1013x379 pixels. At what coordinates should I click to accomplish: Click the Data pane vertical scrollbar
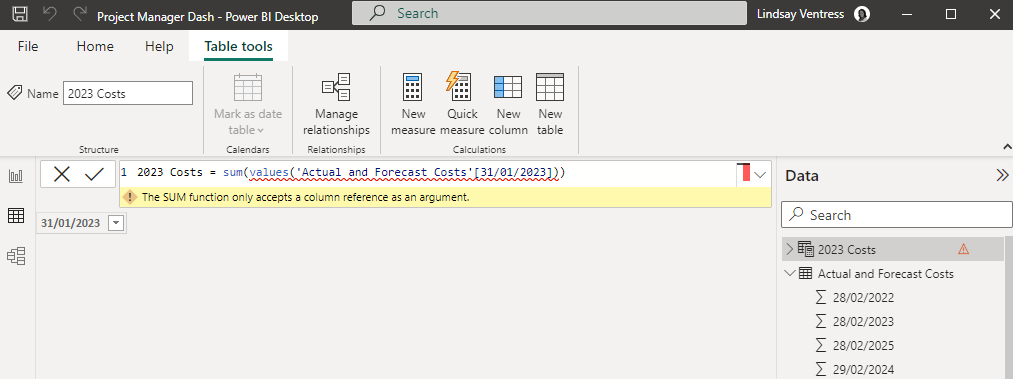pyautogui.click(x=1008, y=307)
